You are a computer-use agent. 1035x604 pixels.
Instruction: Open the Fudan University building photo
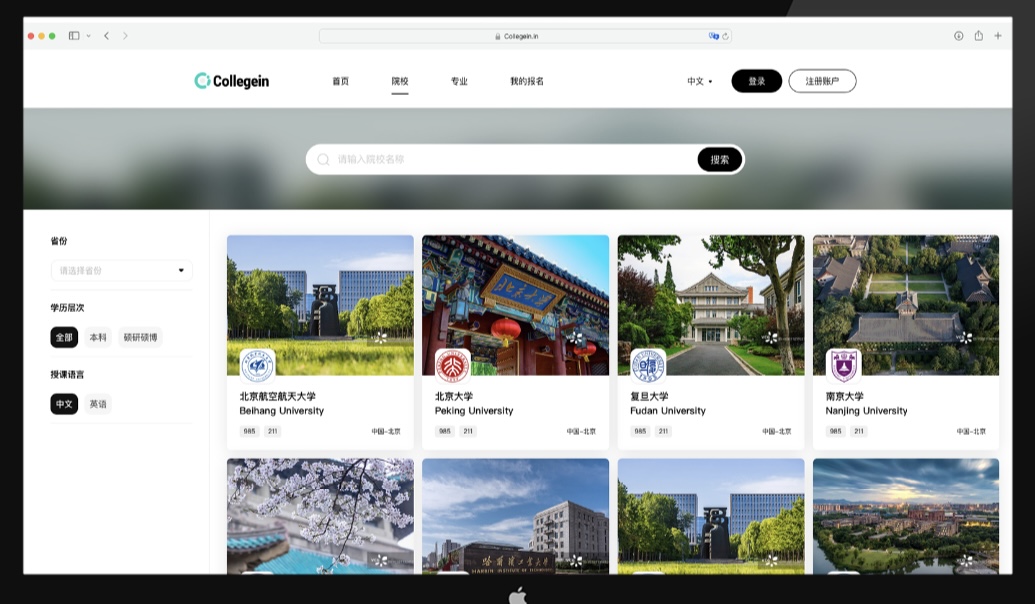click(711, 305)
